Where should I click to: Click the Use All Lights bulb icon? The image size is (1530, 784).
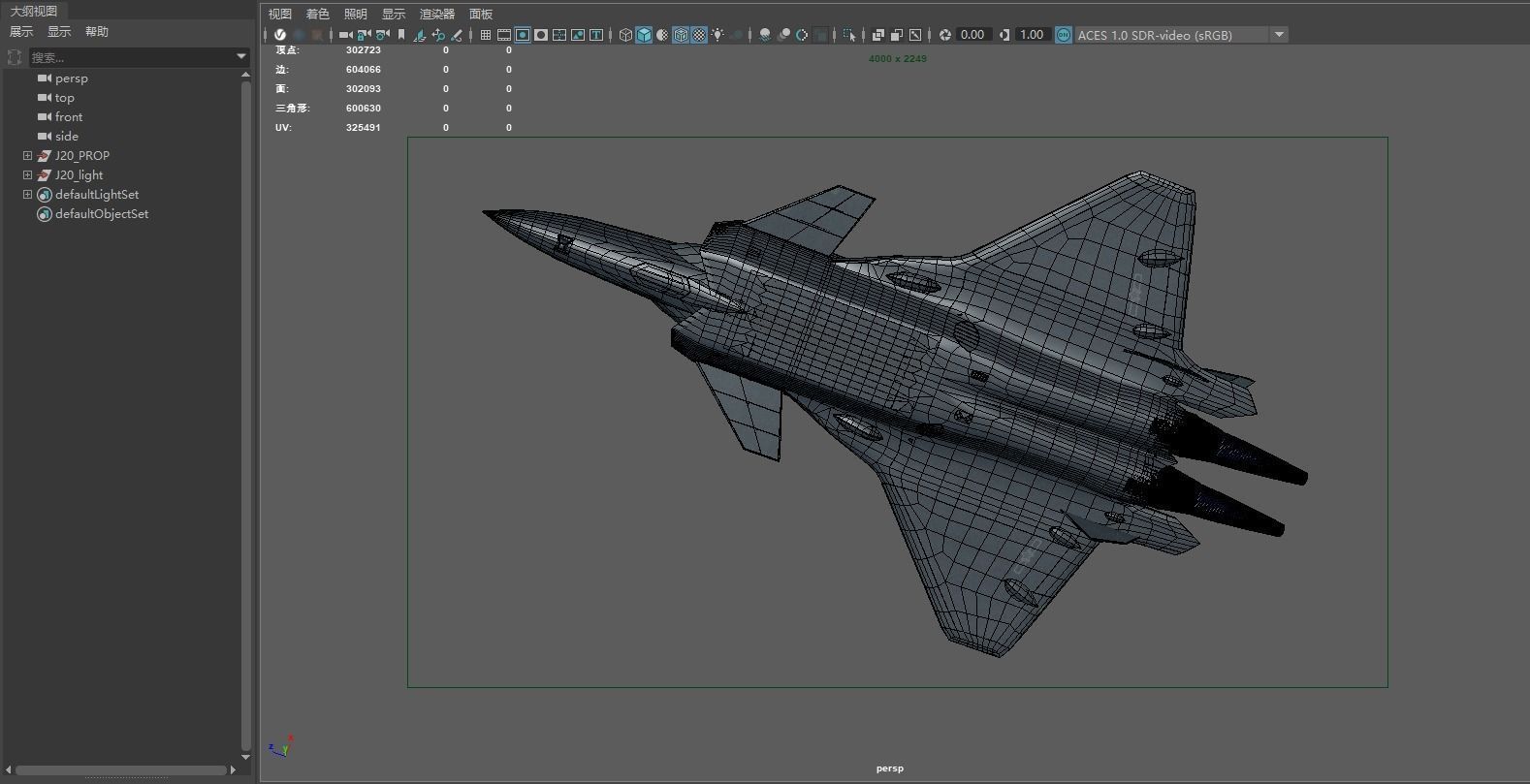click(x=717, y=35)
